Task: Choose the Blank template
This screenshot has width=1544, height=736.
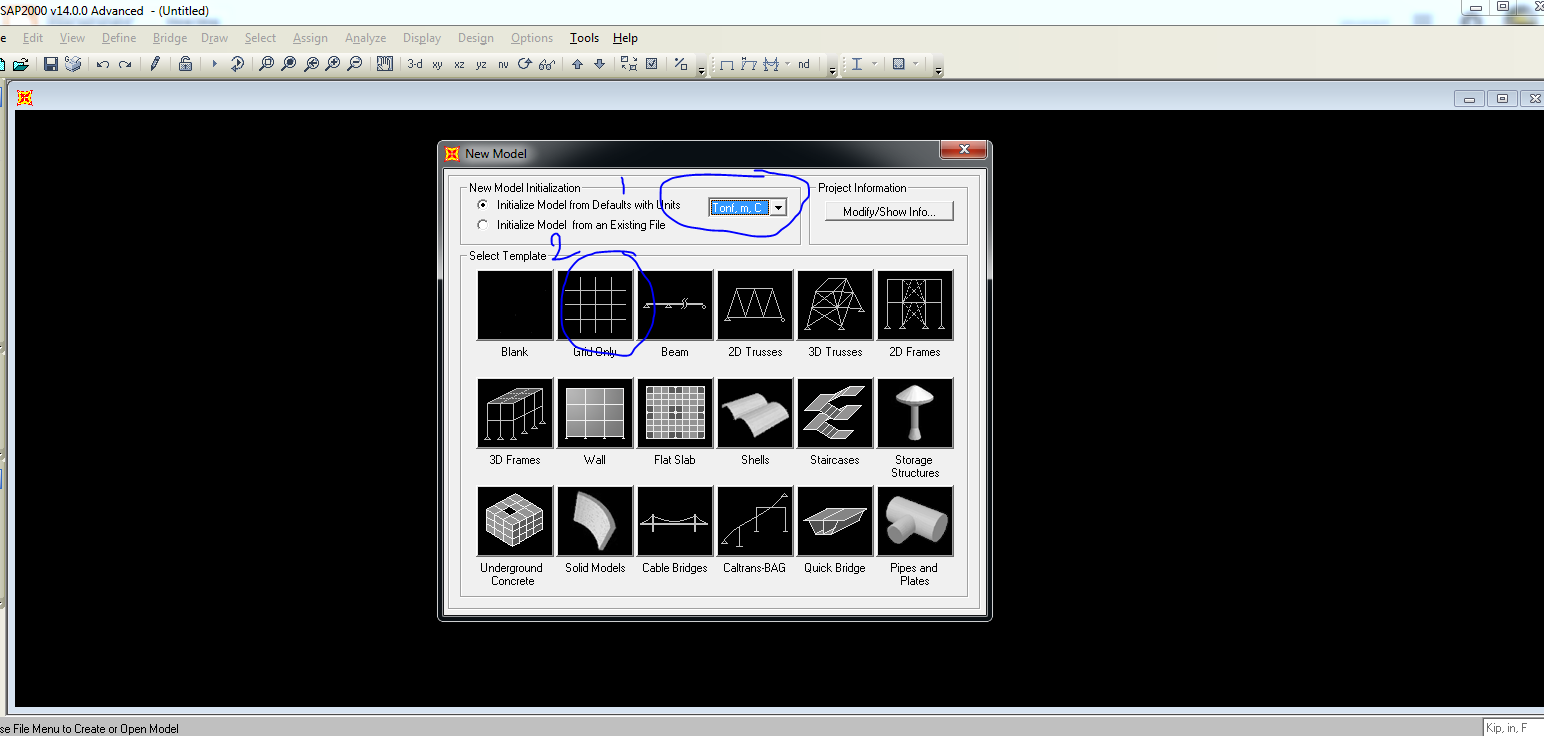Action: (x=515, y=305)
